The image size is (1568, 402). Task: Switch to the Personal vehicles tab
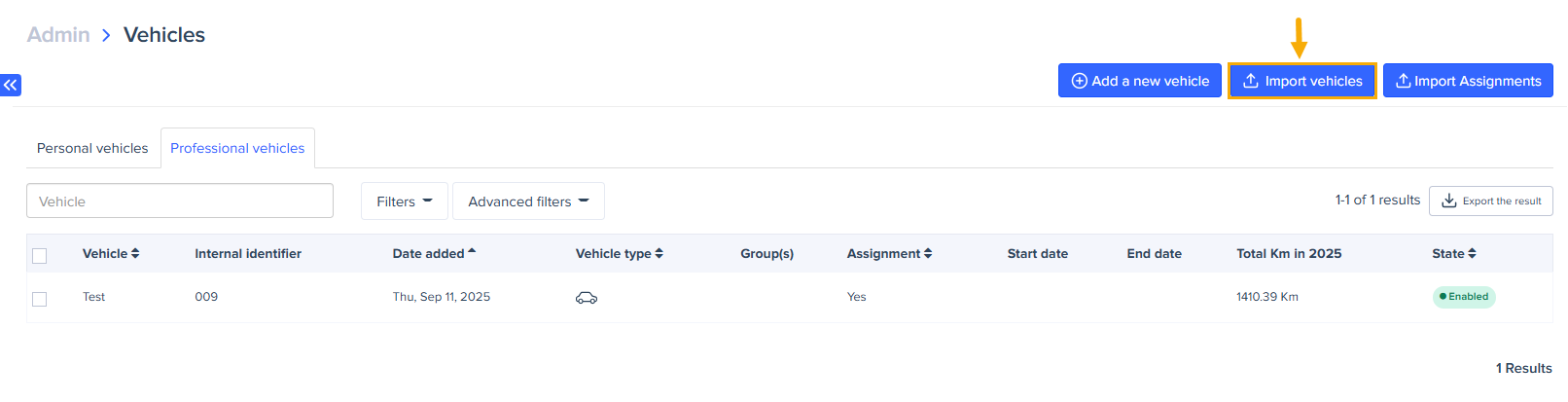(x=92, y=149)
